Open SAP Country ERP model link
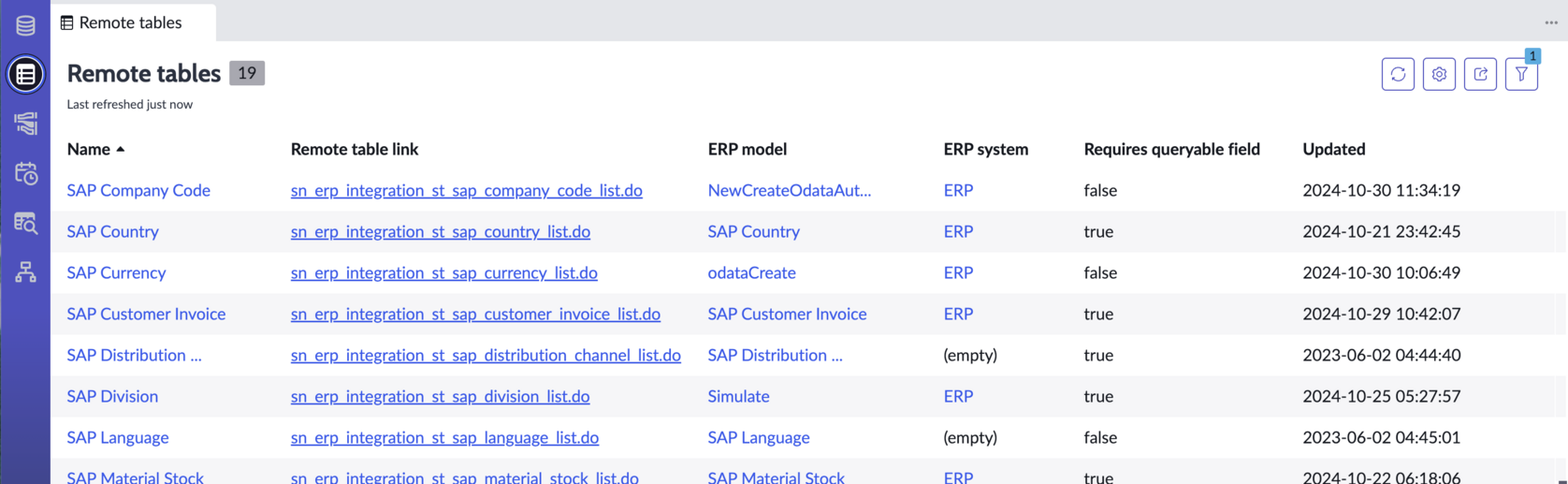Screen dimensions: 1568x484 [x=753, y=231]
